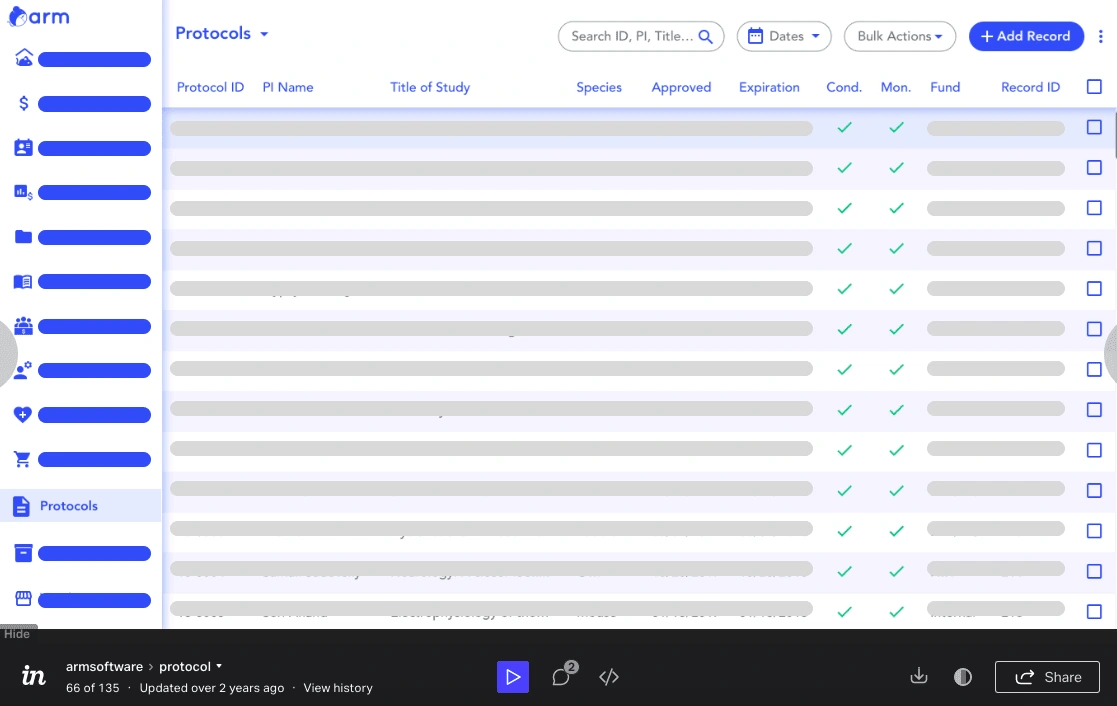
Task: Open the home house icon in sidebar
Action: tap(24, 58)
